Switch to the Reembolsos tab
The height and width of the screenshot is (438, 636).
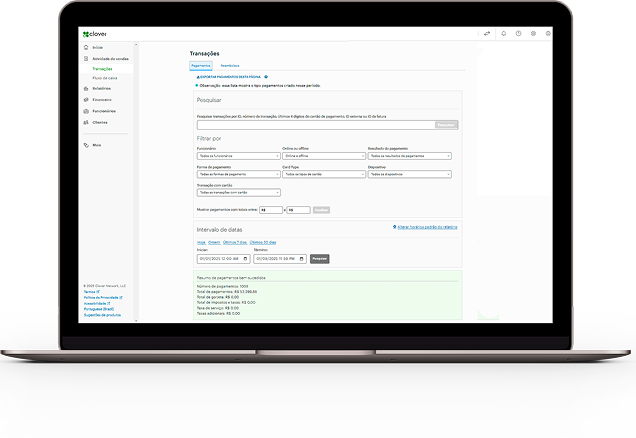(x=230, y=66)
